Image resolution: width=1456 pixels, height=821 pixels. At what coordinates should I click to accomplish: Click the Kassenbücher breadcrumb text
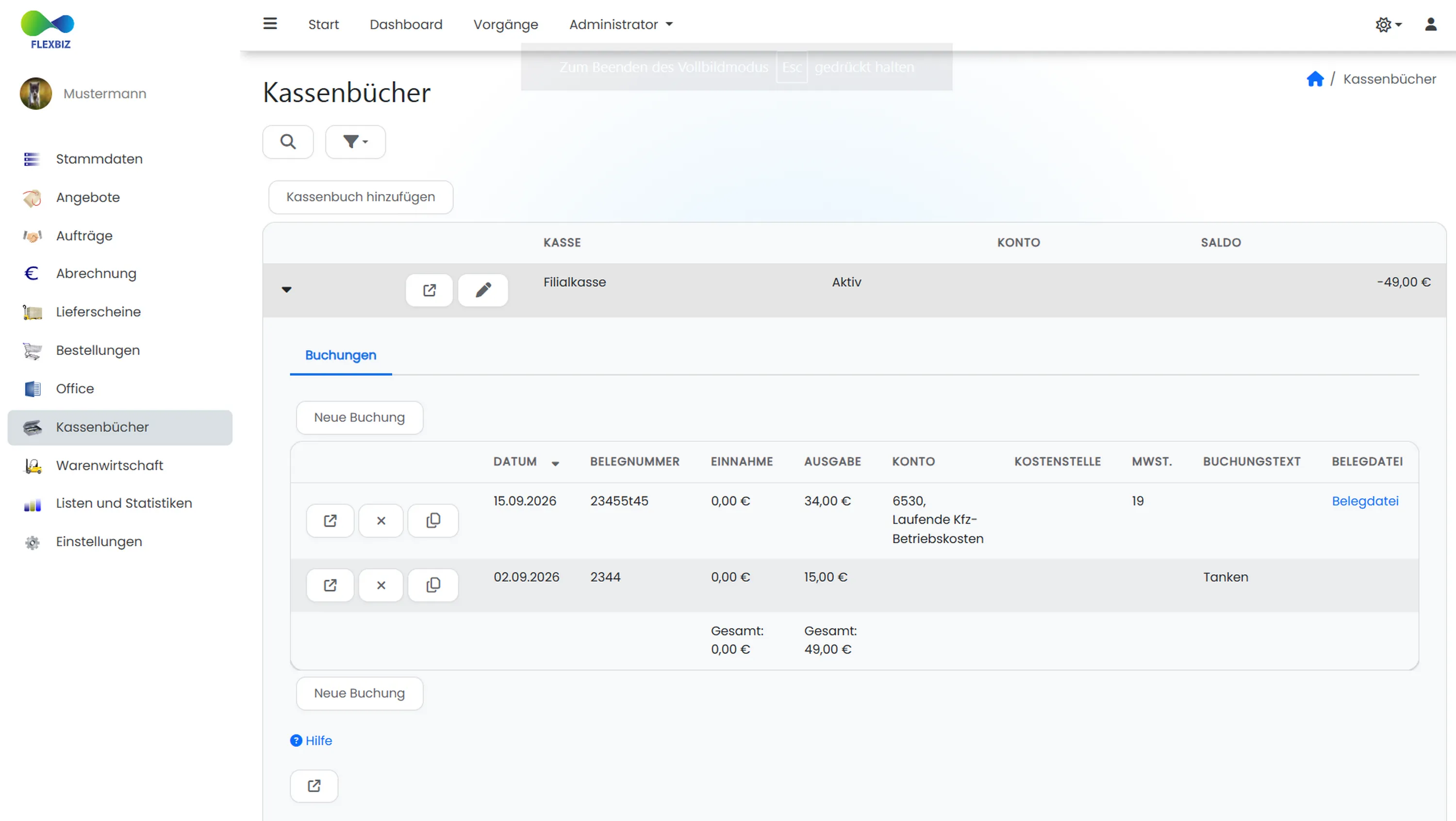(x=1390, y=79)
